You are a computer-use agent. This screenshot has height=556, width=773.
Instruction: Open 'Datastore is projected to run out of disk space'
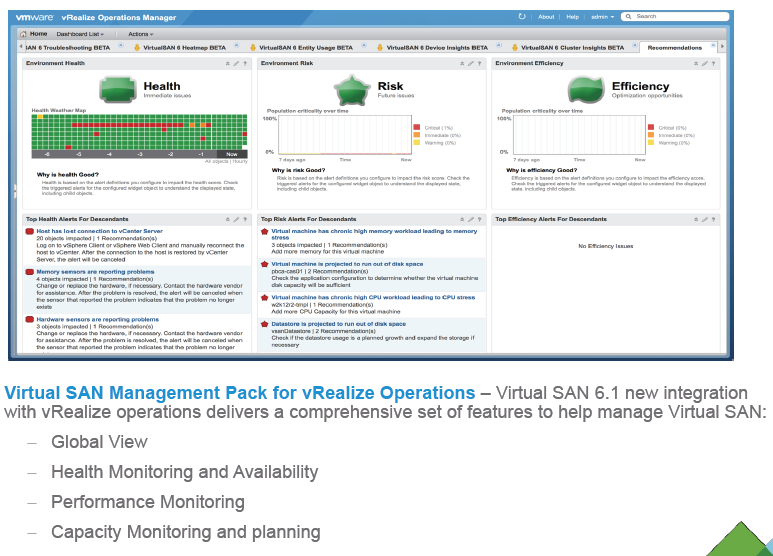coord(339,324)
